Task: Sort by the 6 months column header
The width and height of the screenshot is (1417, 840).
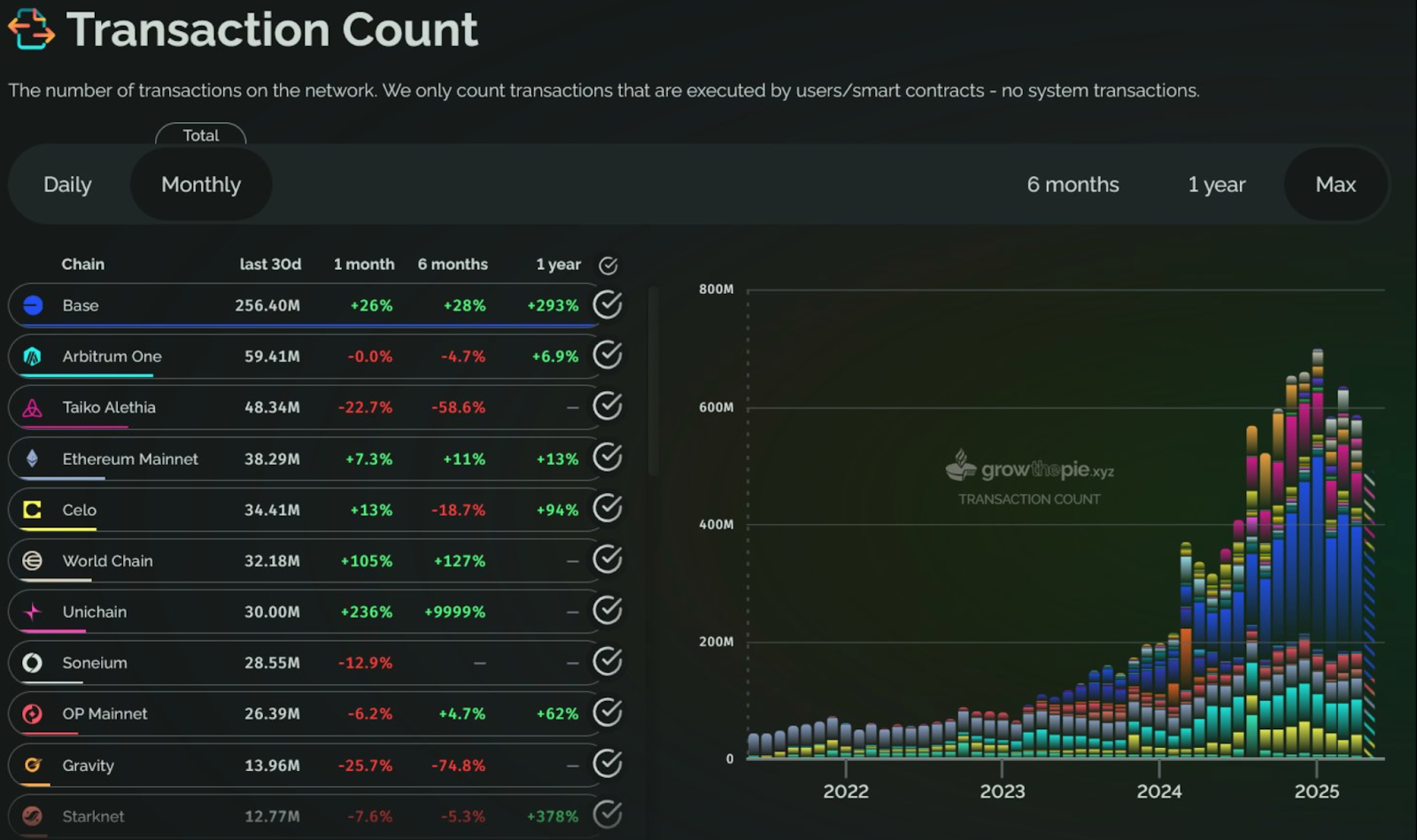Action: click(x=453, y=264)
